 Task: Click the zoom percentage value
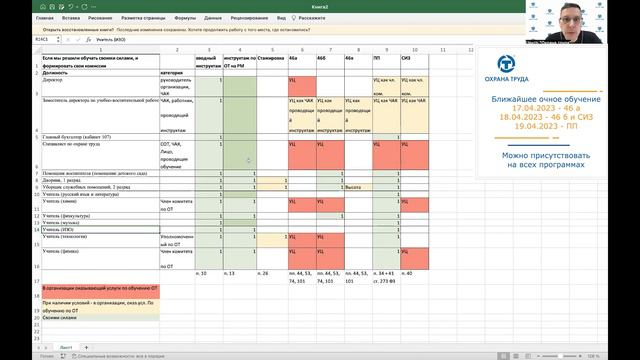click(x=593, y=356)
